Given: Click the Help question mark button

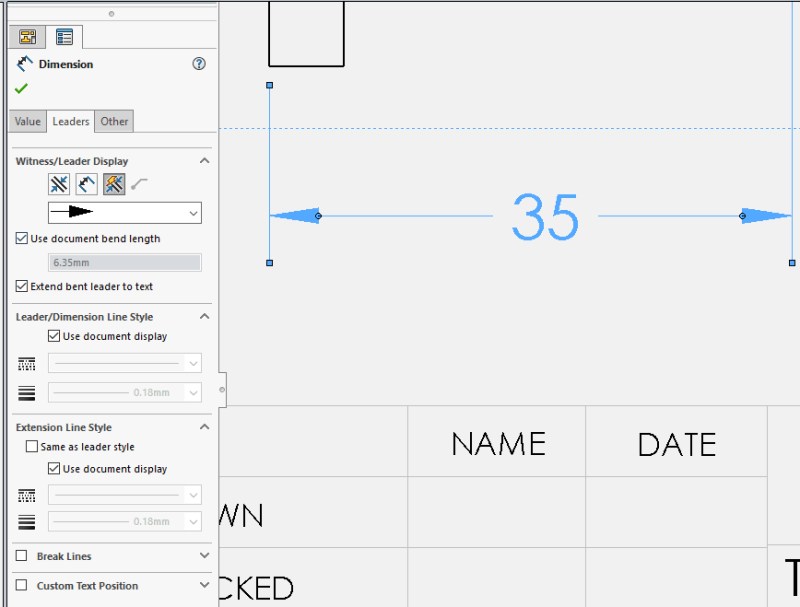Looking at the screenshot, I should [199, 63].
